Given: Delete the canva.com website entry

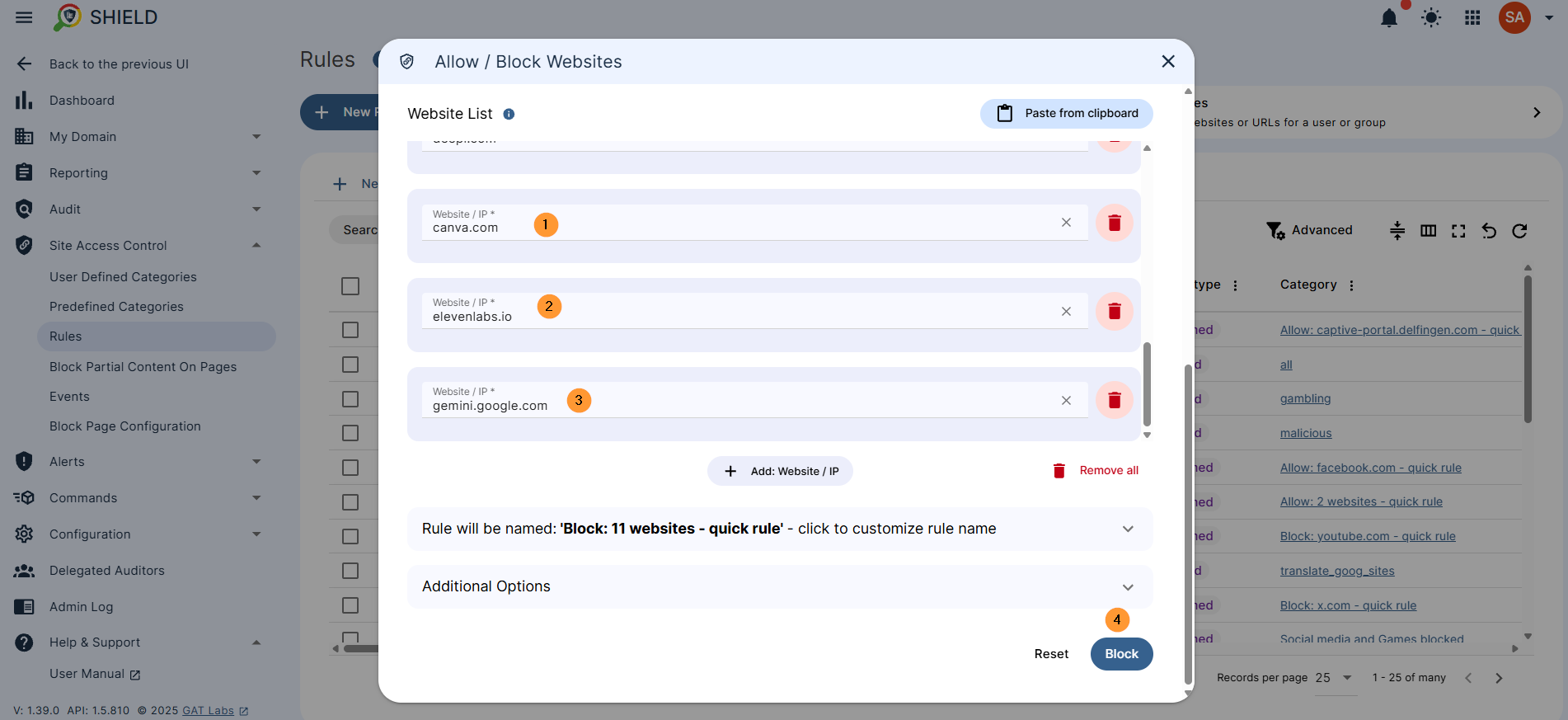Looking at the screenshot, I should (1115, 223).
